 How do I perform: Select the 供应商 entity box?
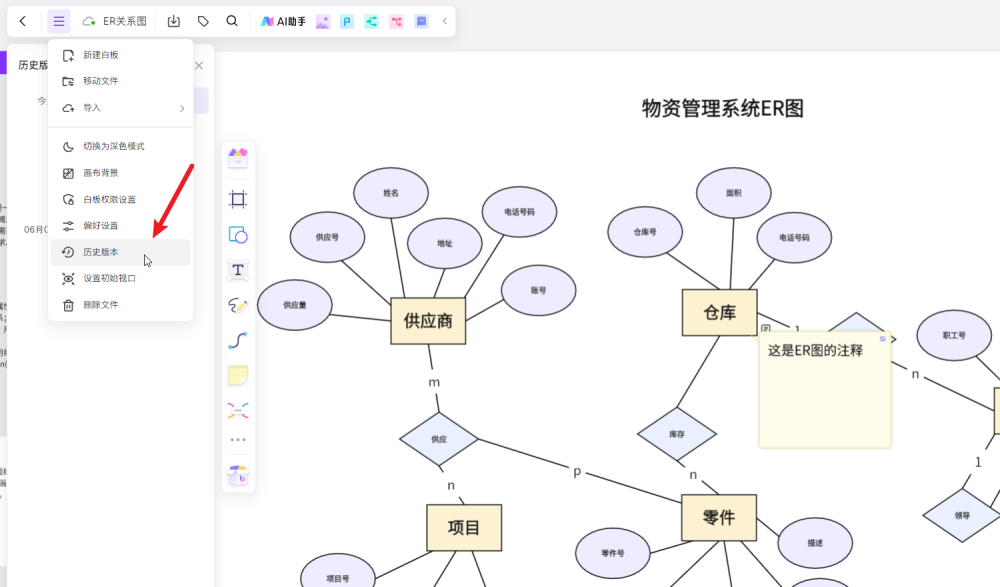pos(428,321)
